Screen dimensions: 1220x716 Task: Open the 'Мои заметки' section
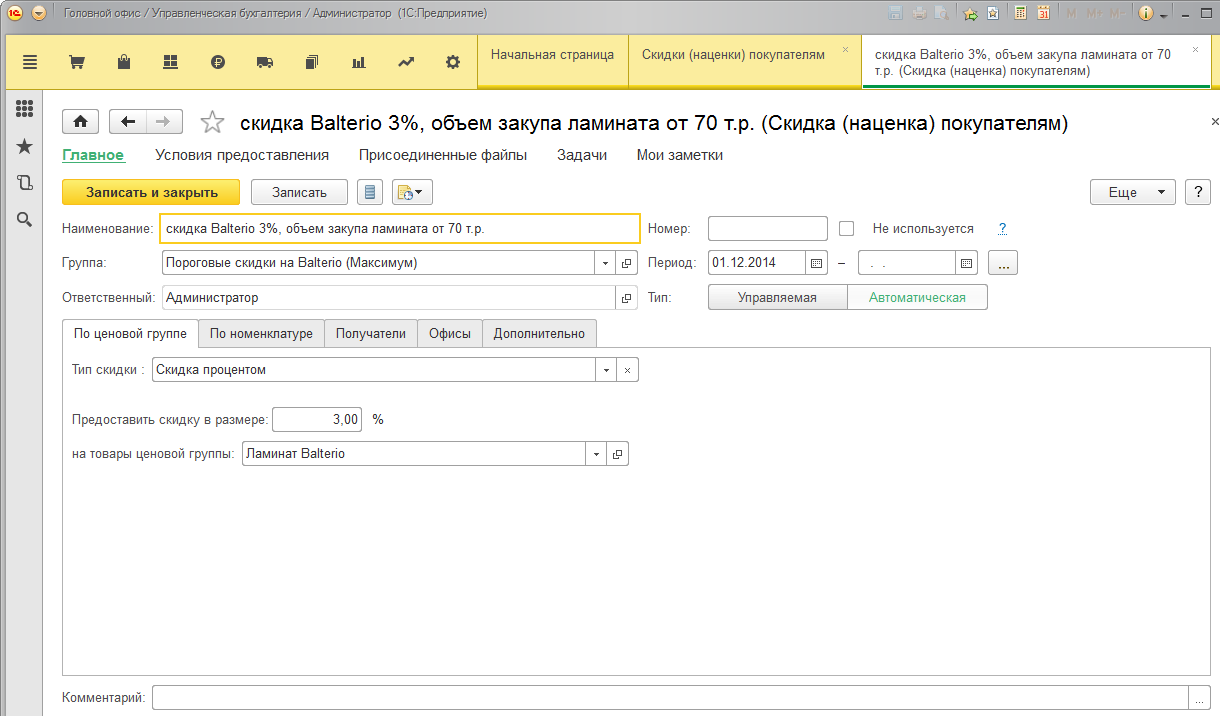680,155
